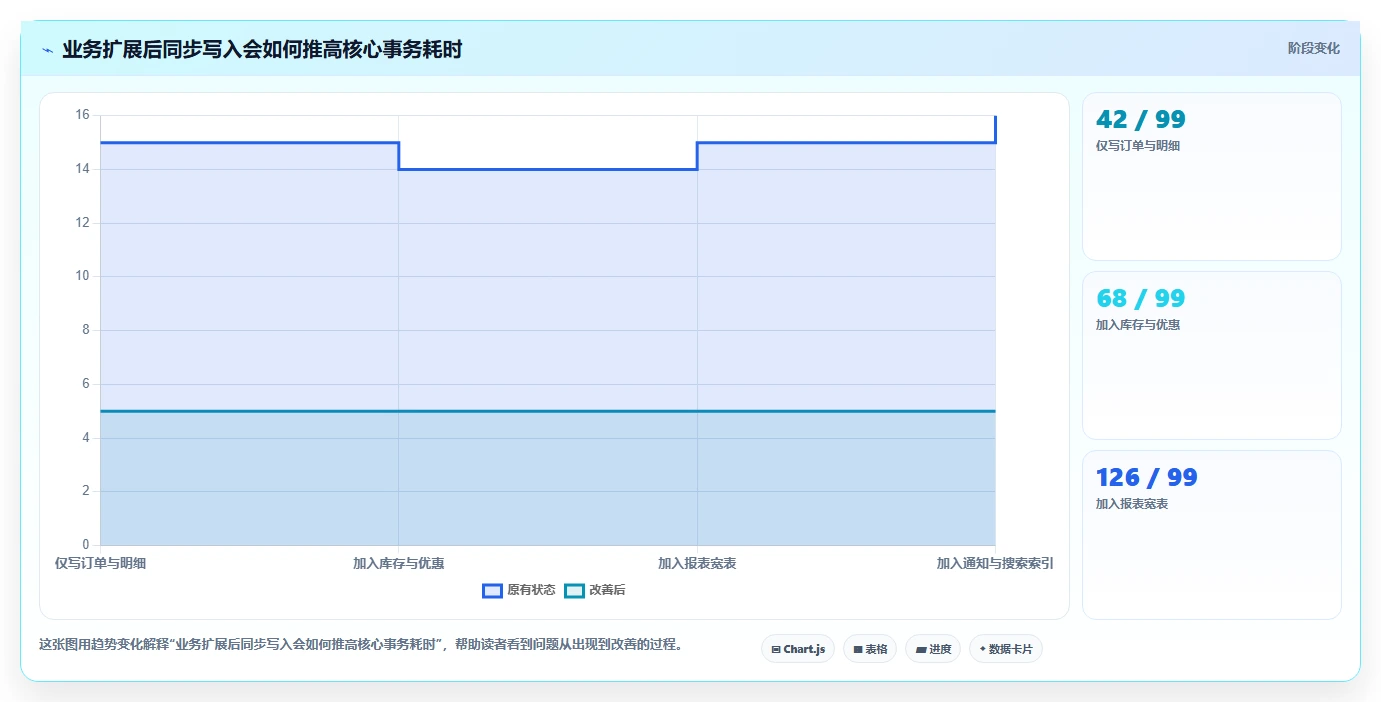Open the 68 / 99 加入库存与优惠 card
The height and width of the screenshot is (702, 1381).
click(x=1211, y=355)
